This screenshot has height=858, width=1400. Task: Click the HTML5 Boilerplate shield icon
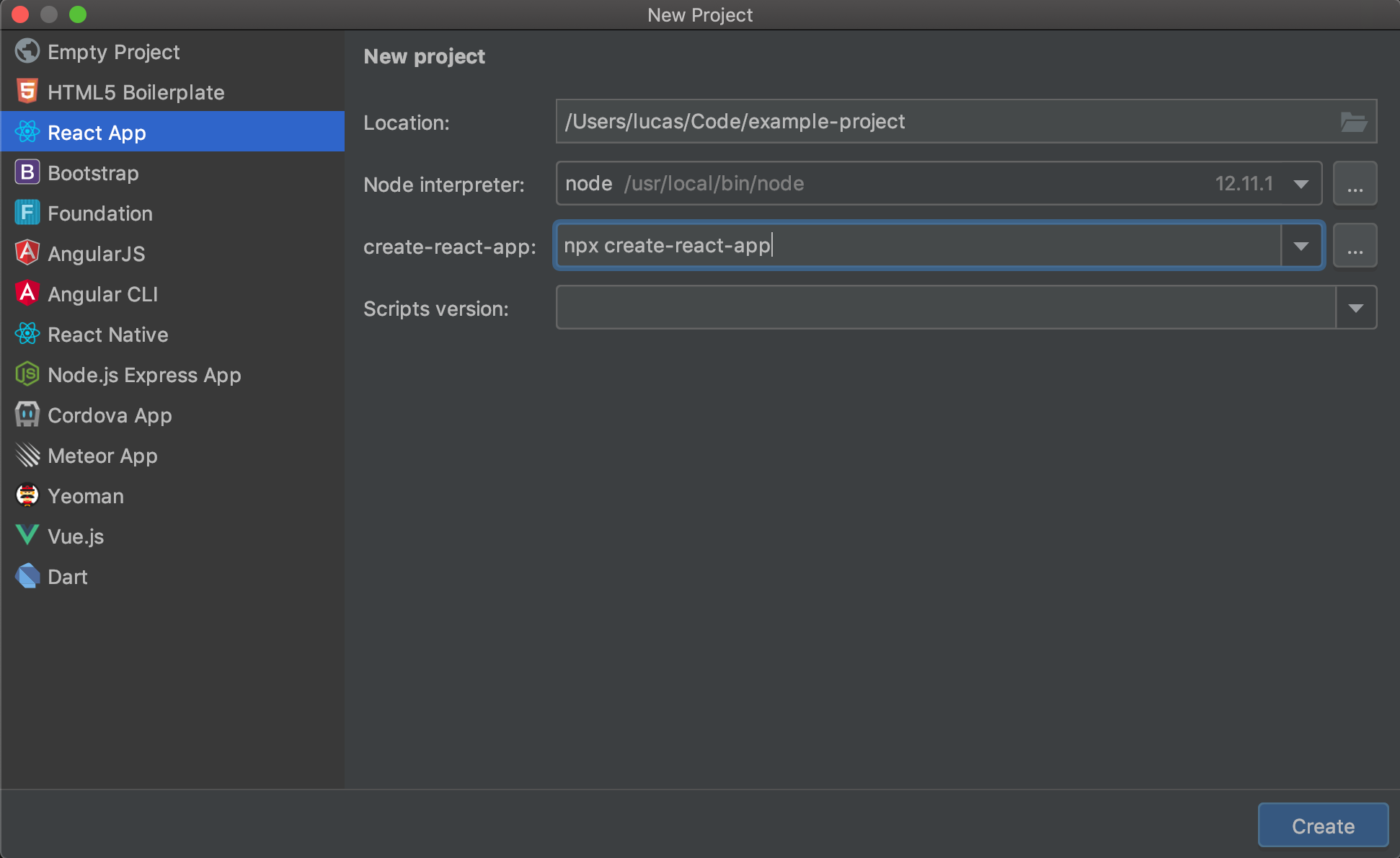click(27, 92)
